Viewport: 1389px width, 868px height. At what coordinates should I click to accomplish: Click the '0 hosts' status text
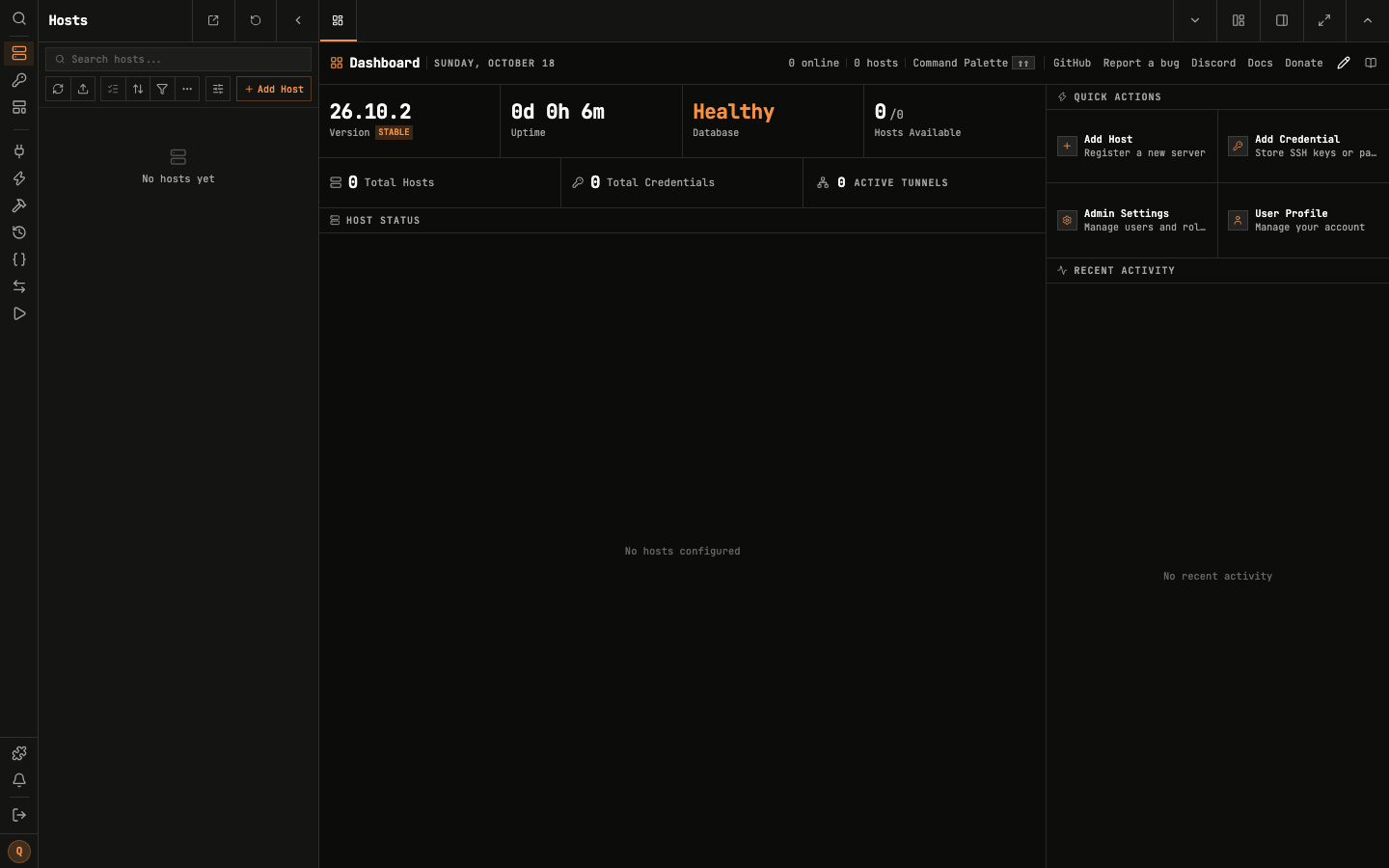(876, 63)
